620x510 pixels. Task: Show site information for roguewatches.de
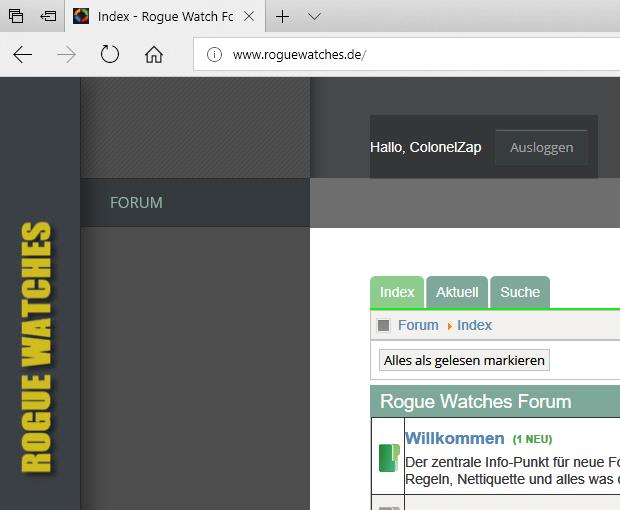(x=214, y=55)
